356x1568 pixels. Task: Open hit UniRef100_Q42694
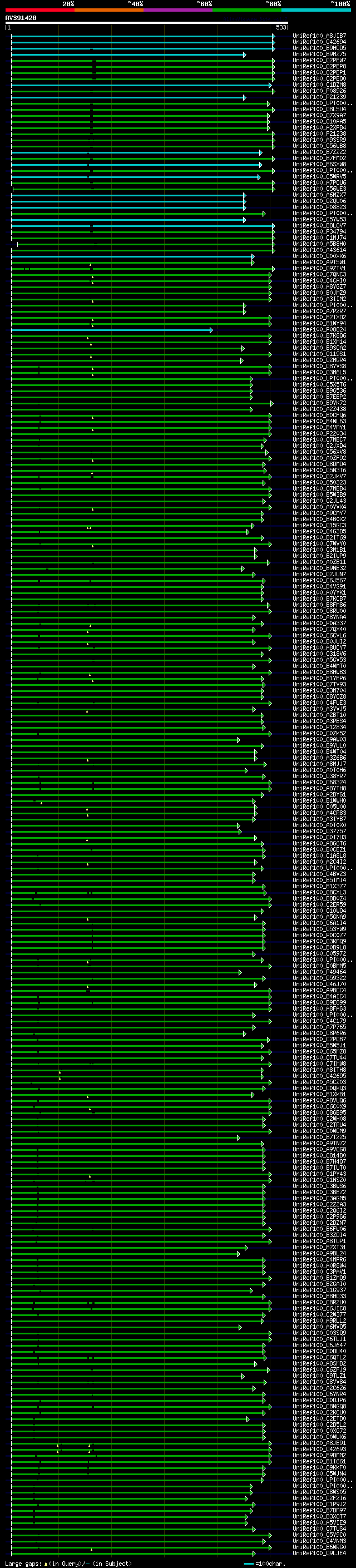[319, 42]
